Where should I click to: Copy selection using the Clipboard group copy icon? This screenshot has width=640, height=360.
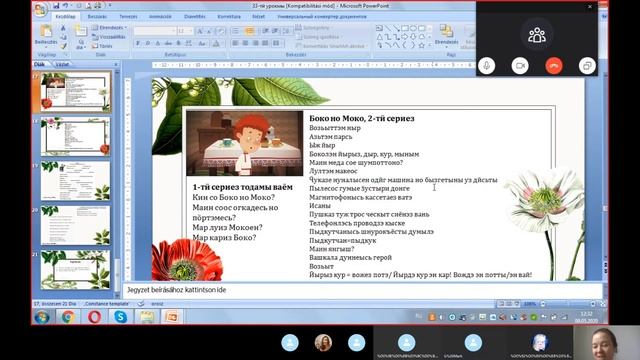pos(63,37)
